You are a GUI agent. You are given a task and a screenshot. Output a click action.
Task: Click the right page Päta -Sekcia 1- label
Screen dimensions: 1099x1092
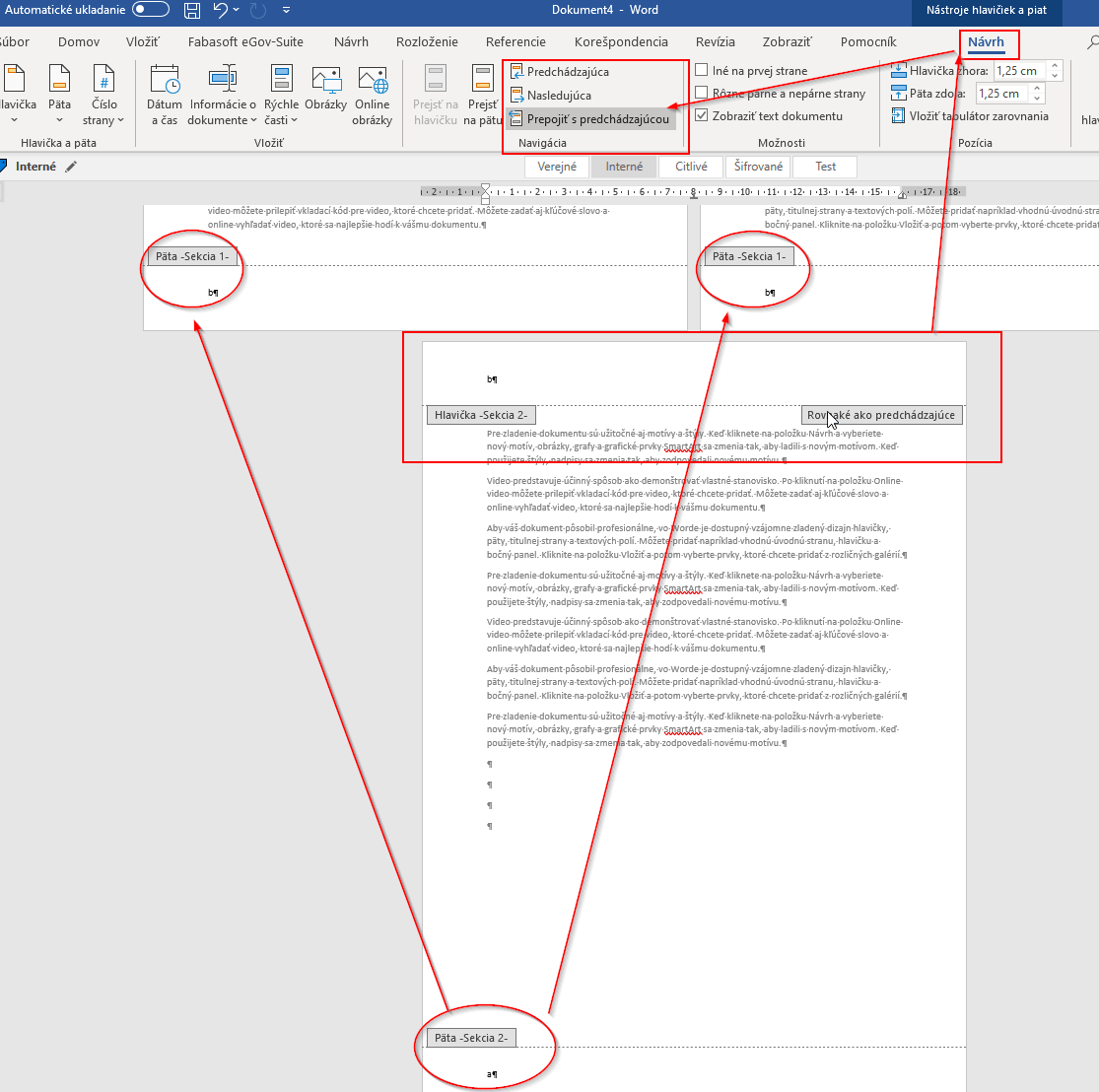pos(749,256)
